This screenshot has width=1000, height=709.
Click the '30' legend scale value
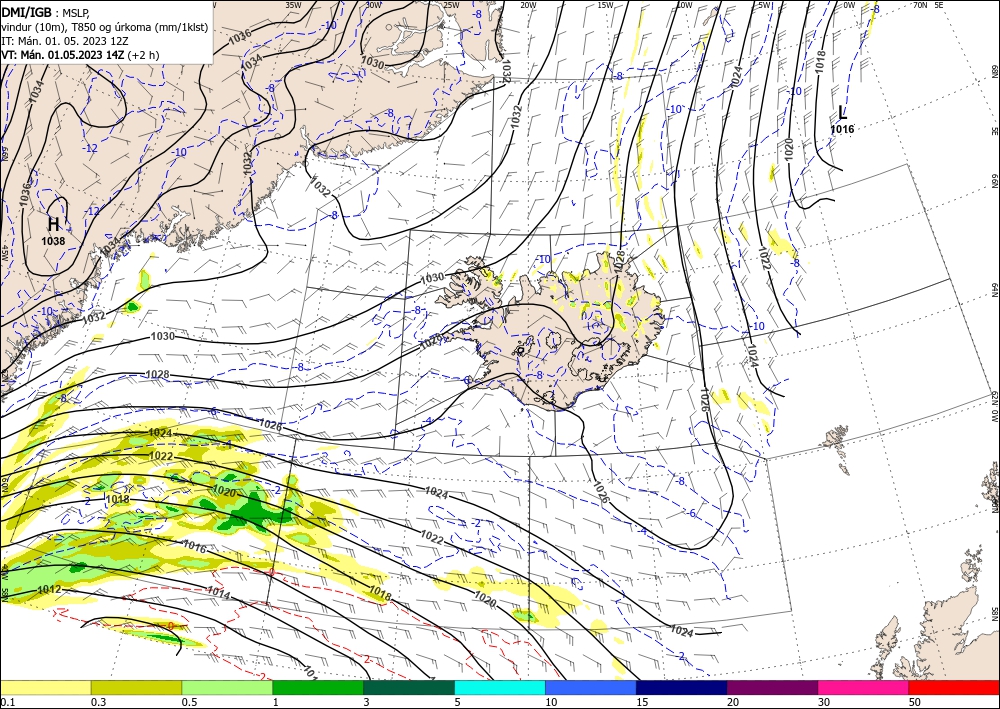click(824, 702)
